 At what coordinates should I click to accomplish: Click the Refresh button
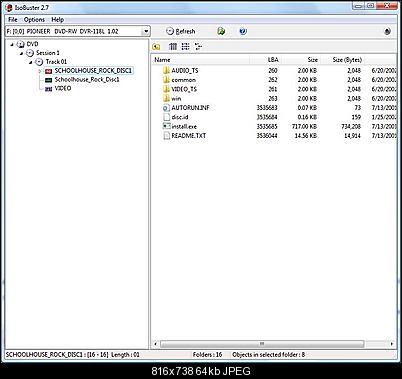pos(181,31)
